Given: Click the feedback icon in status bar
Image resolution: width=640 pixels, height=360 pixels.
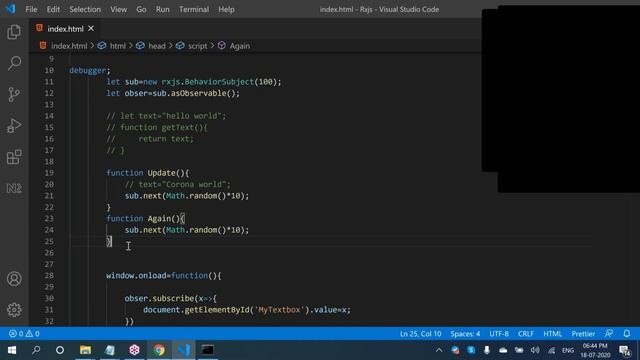Looking at the screenshot, I should click(x=609, y=333).
